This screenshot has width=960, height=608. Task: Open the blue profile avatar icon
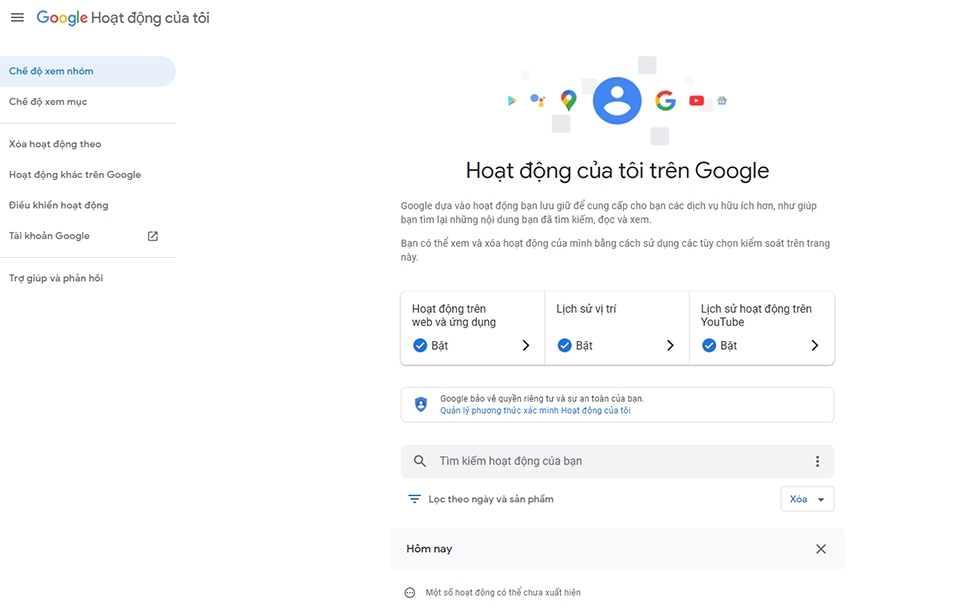pyautogui.click(x=616, y=100)
